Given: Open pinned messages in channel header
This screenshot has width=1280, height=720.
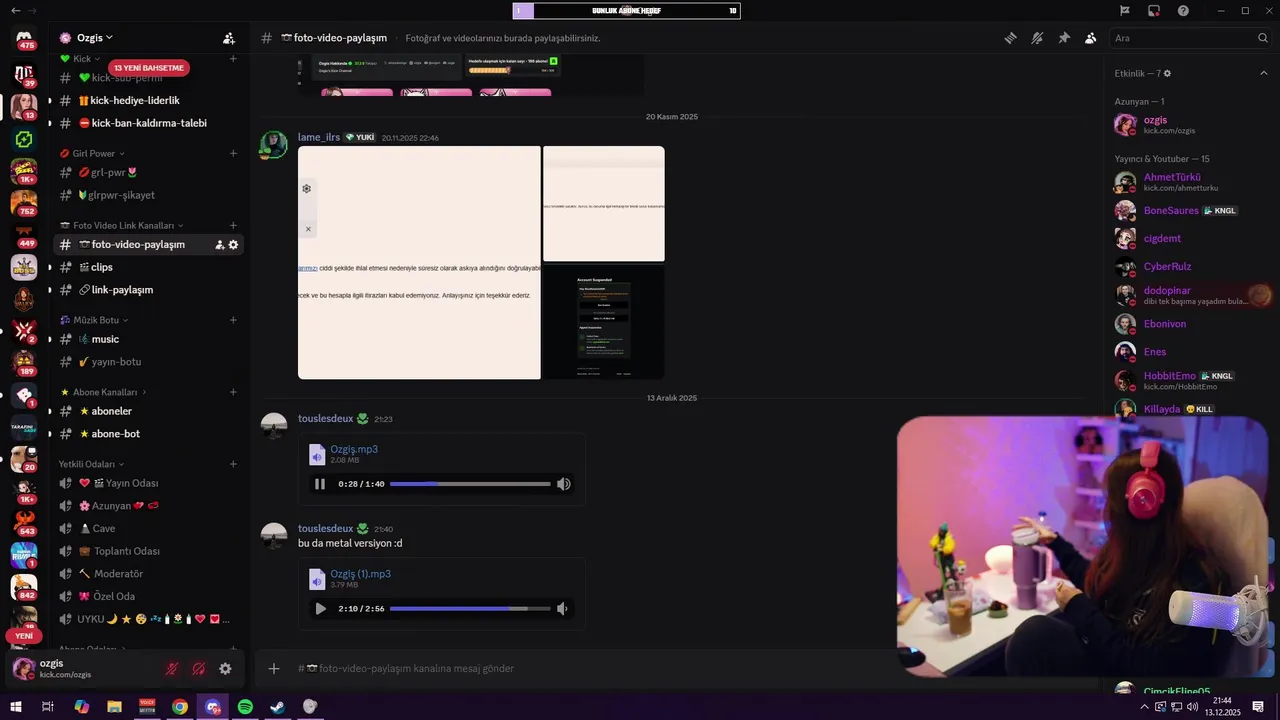Looking at the screenshot, I should (x=1064, y=38).
